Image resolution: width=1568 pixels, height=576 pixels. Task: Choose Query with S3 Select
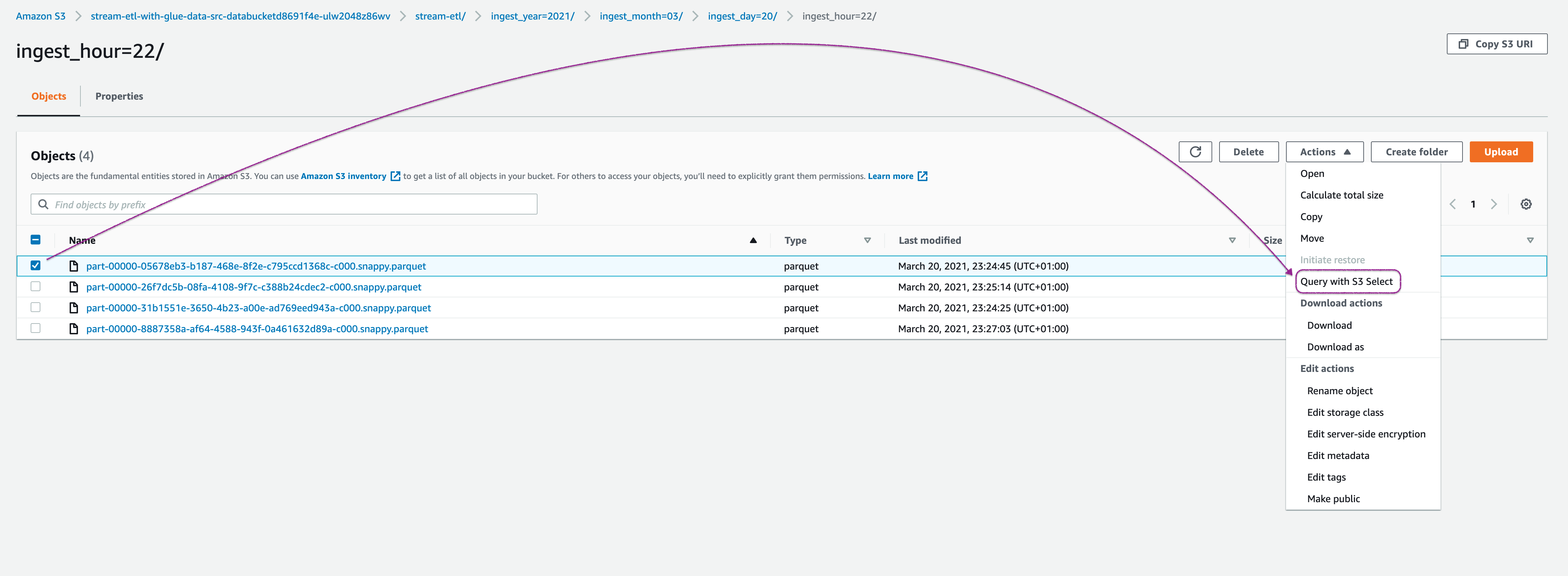(1346, 282)
